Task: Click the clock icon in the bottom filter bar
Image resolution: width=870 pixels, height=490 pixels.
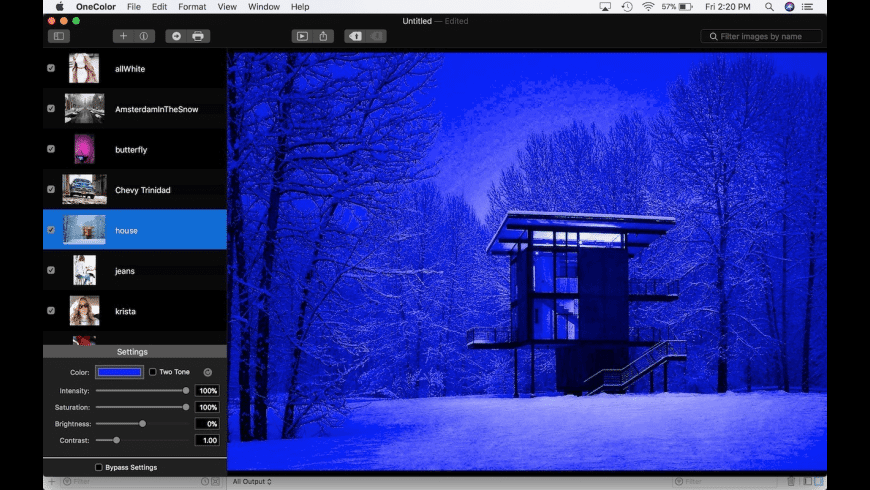Action: pos(205,482)
